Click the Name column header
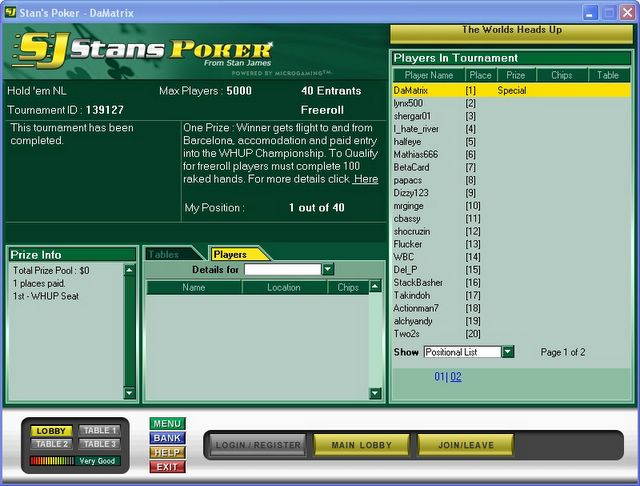 click(194, 287)
